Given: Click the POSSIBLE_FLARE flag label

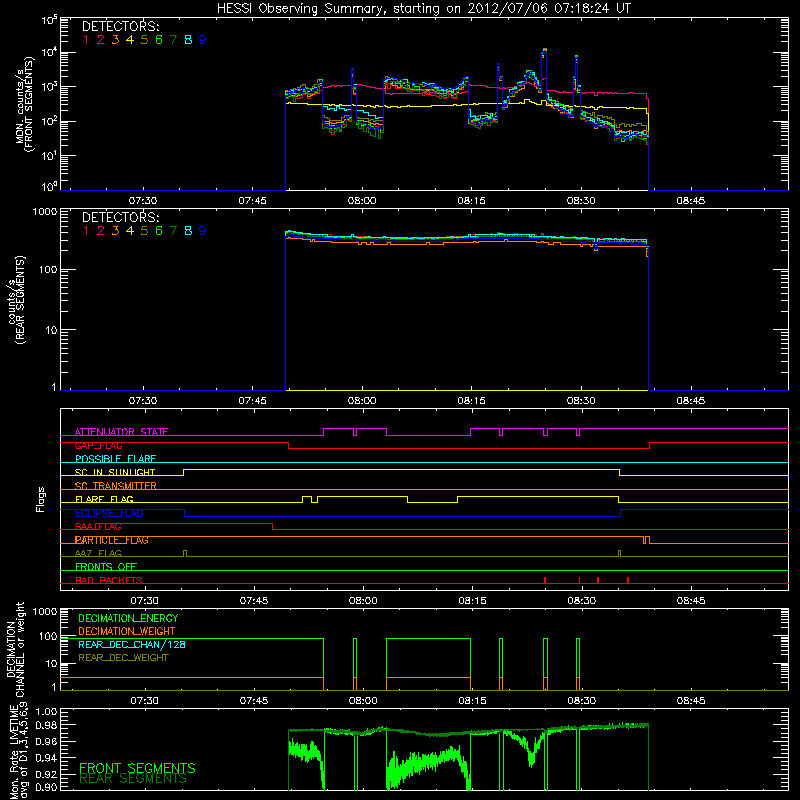Looking at the screenshot, I should click(115, 459).
